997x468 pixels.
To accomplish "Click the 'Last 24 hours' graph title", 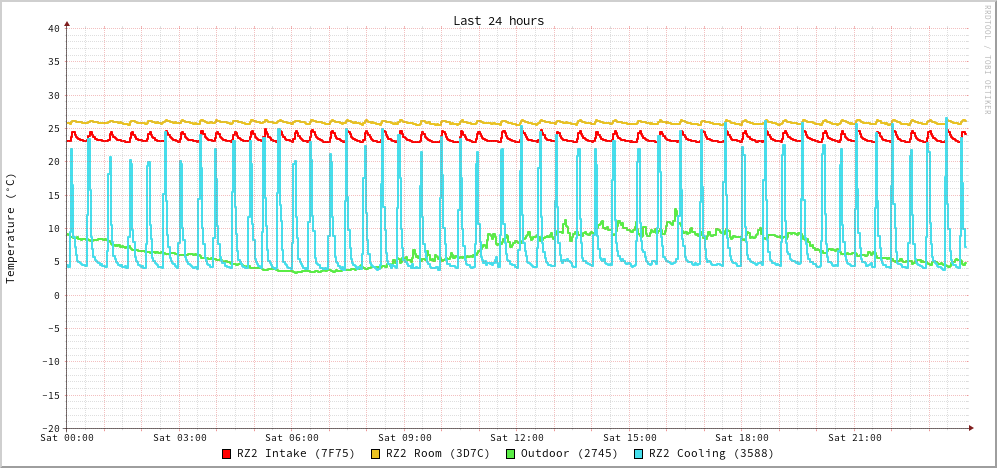I will [498, 21].
